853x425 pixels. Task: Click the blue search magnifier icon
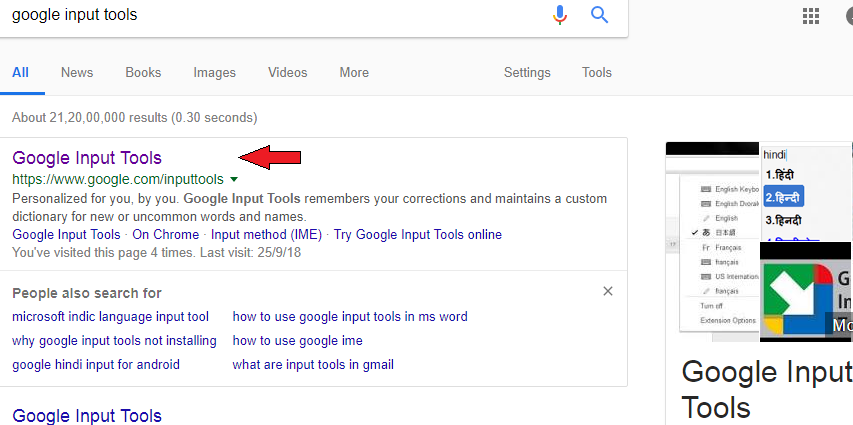click(600, 14)
